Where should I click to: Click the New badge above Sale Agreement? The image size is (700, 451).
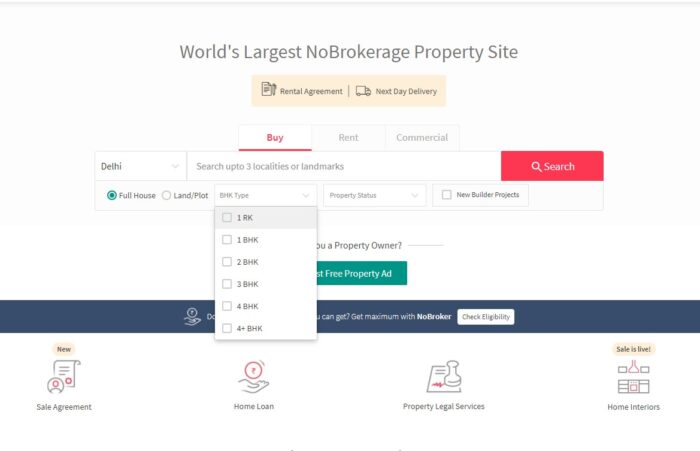pos(64,349)
